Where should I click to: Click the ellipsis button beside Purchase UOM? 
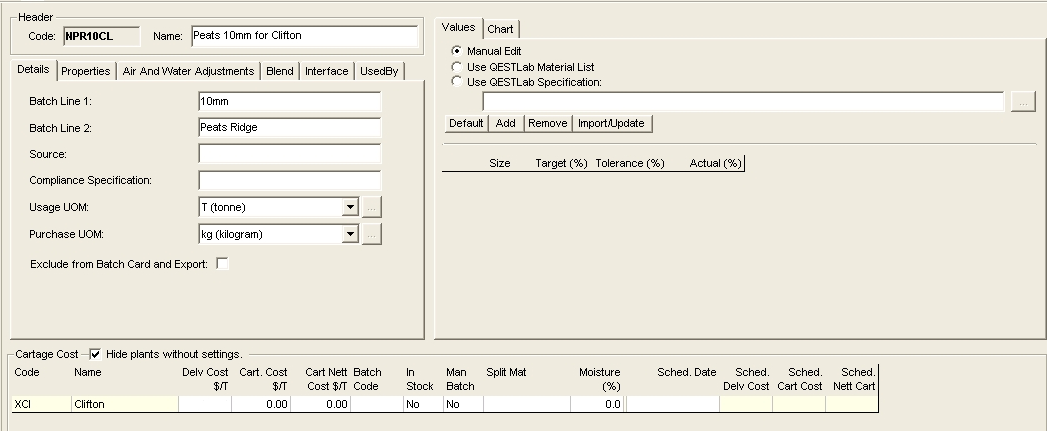click(371, 234)
